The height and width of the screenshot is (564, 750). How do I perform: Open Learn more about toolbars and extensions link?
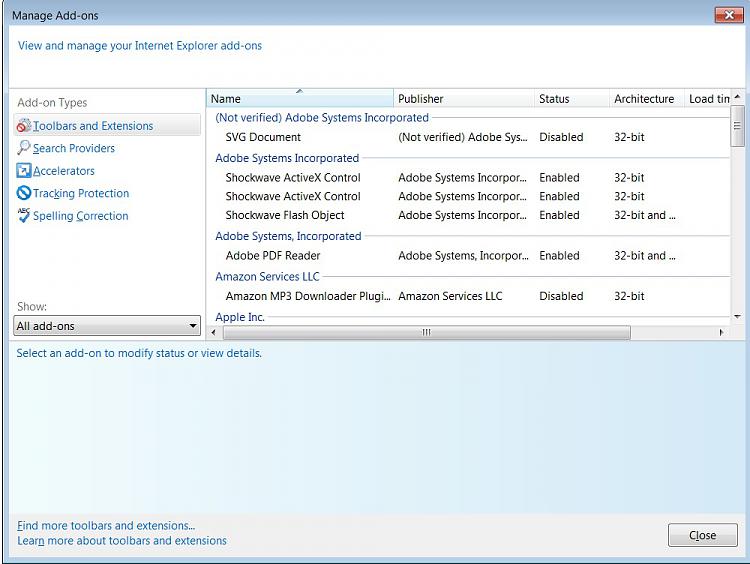122,541
